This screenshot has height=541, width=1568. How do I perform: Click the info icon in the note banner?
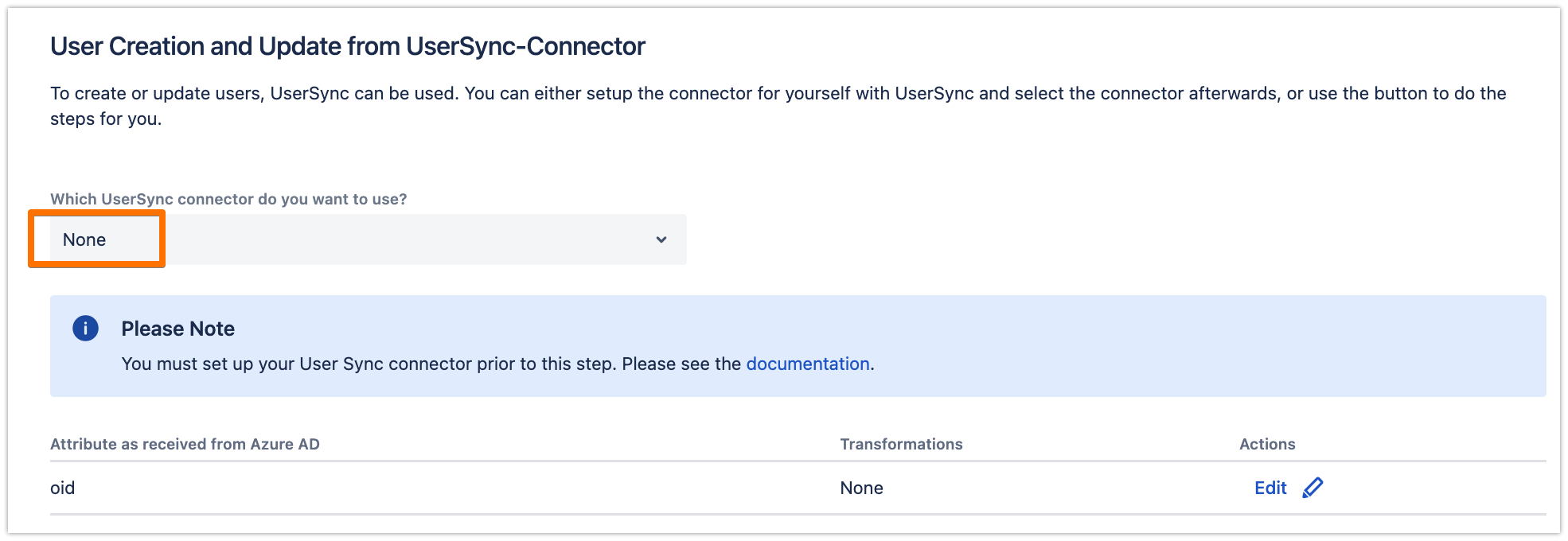point(85,328)
